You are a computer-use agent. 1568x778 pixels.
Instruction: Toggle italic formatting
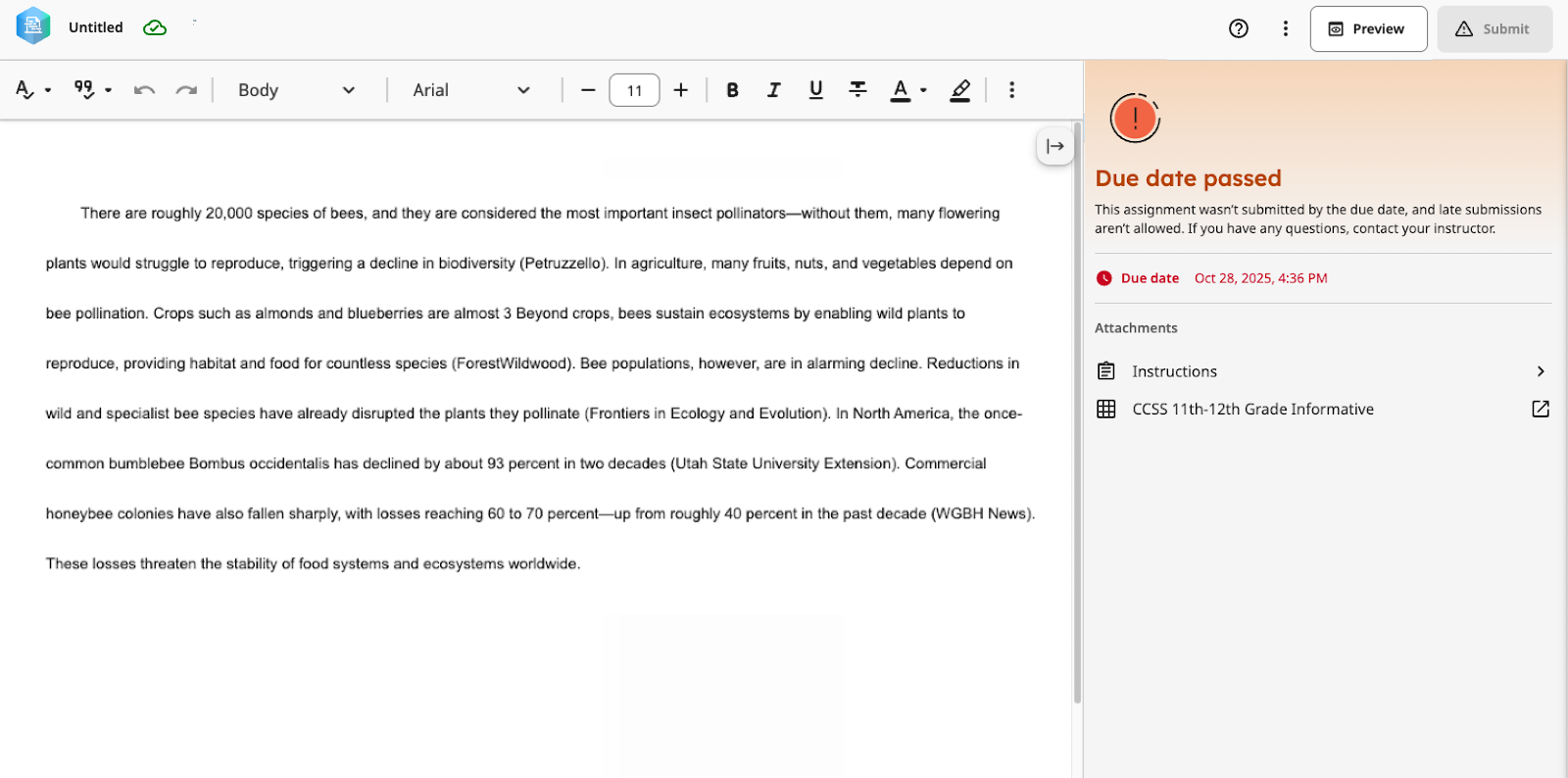coord(774,90)
